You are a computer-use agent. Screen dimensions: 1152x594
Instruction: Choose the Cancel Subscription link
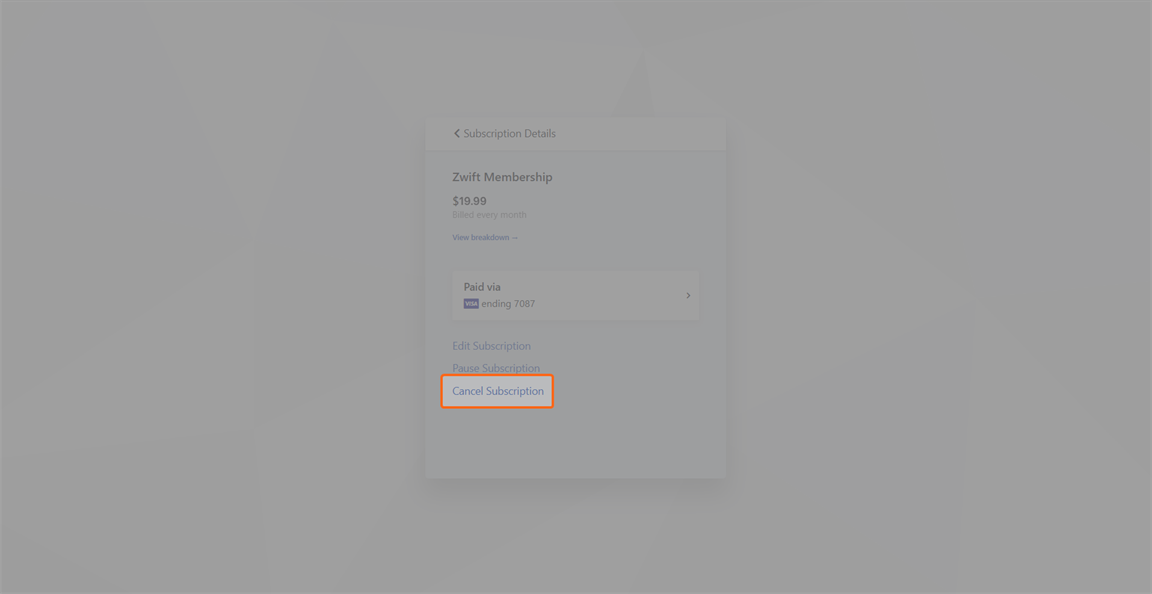[498, 391]
